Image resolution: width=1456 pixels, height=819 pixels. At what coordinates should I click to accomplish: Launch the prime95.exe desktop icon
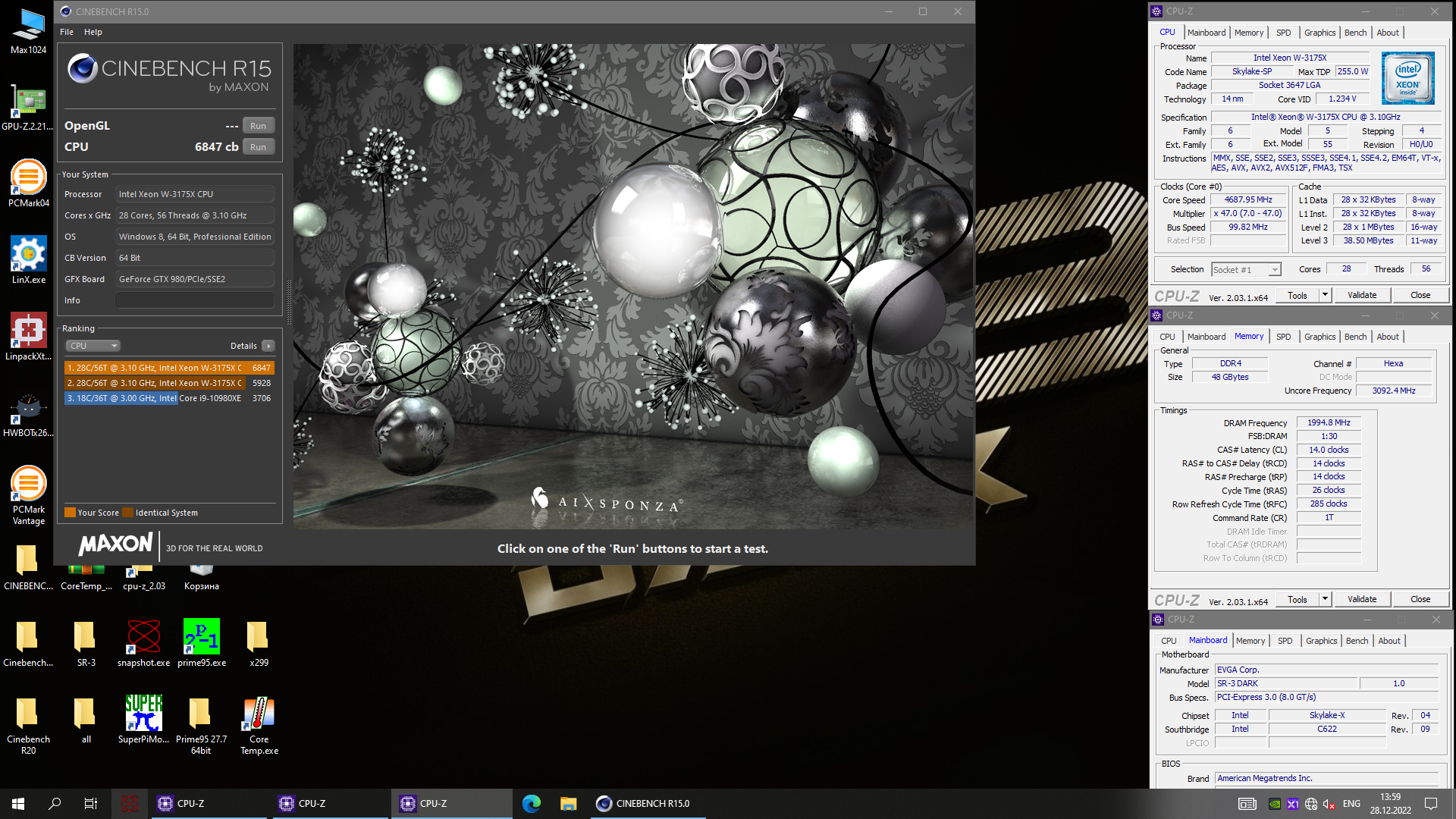point(201,643)
